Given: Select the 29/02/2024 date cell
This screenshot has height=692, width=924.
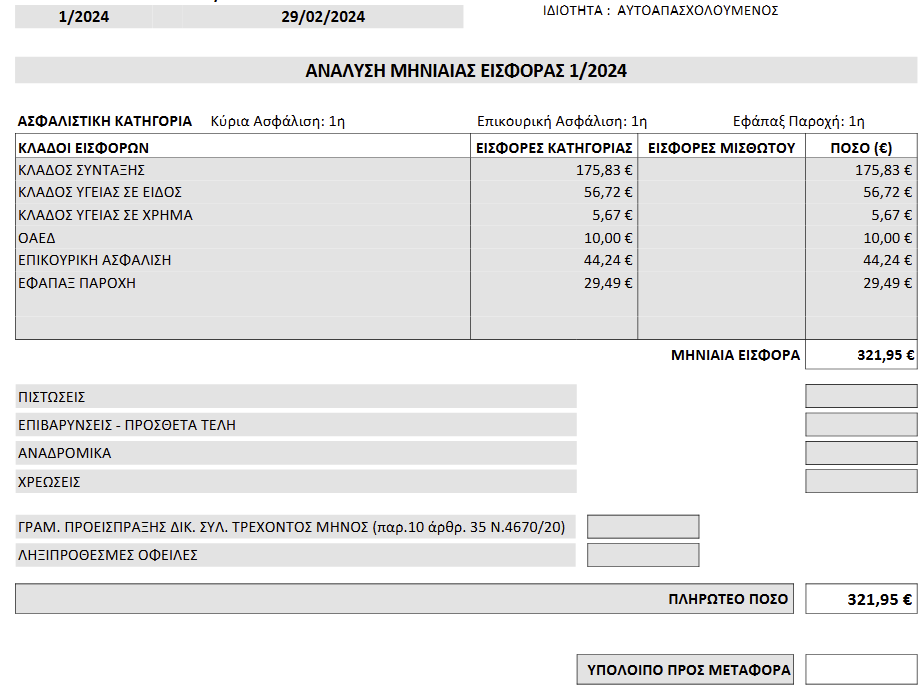Looking at the screenshot, I should [x=323, y=17].
